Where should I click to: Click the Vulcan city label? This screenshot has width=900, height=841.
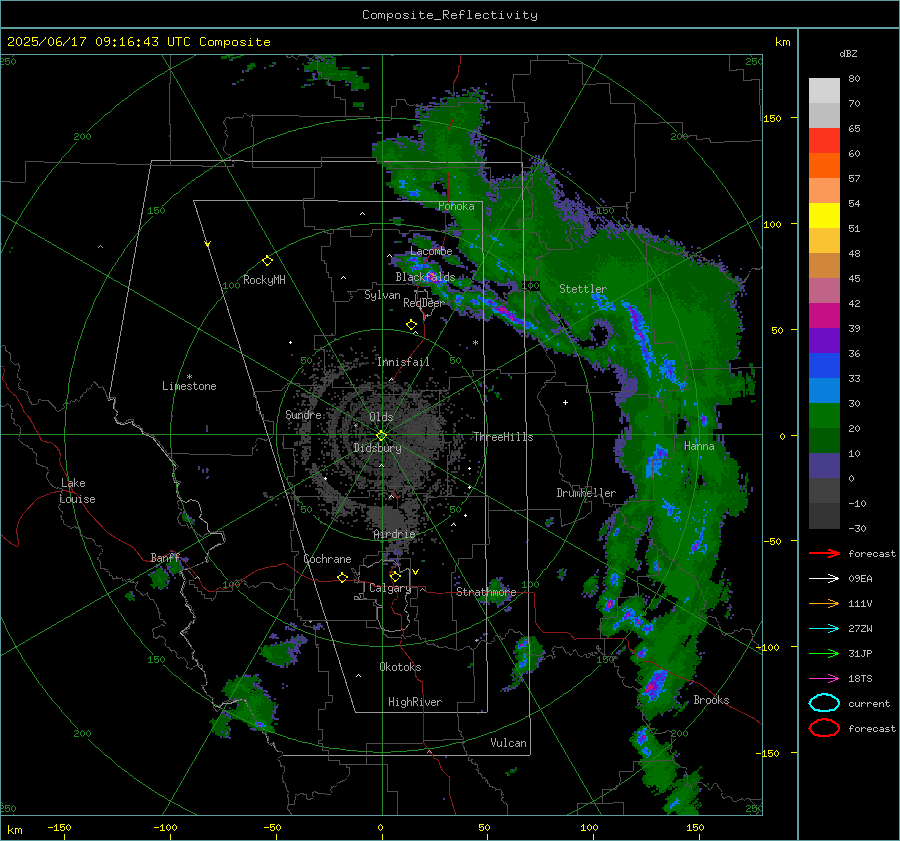click(x=508, y=743)
